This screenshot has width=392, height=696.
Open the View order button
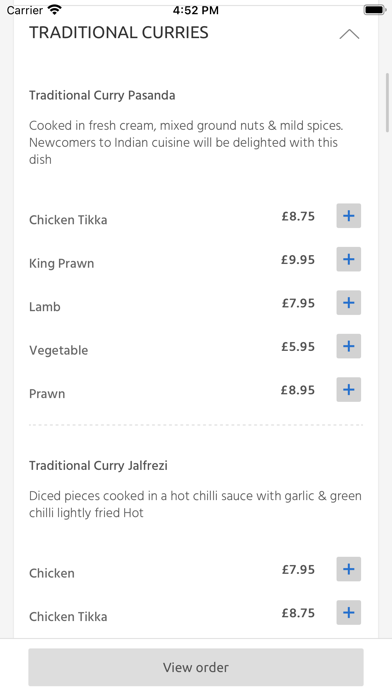point(196,667)
